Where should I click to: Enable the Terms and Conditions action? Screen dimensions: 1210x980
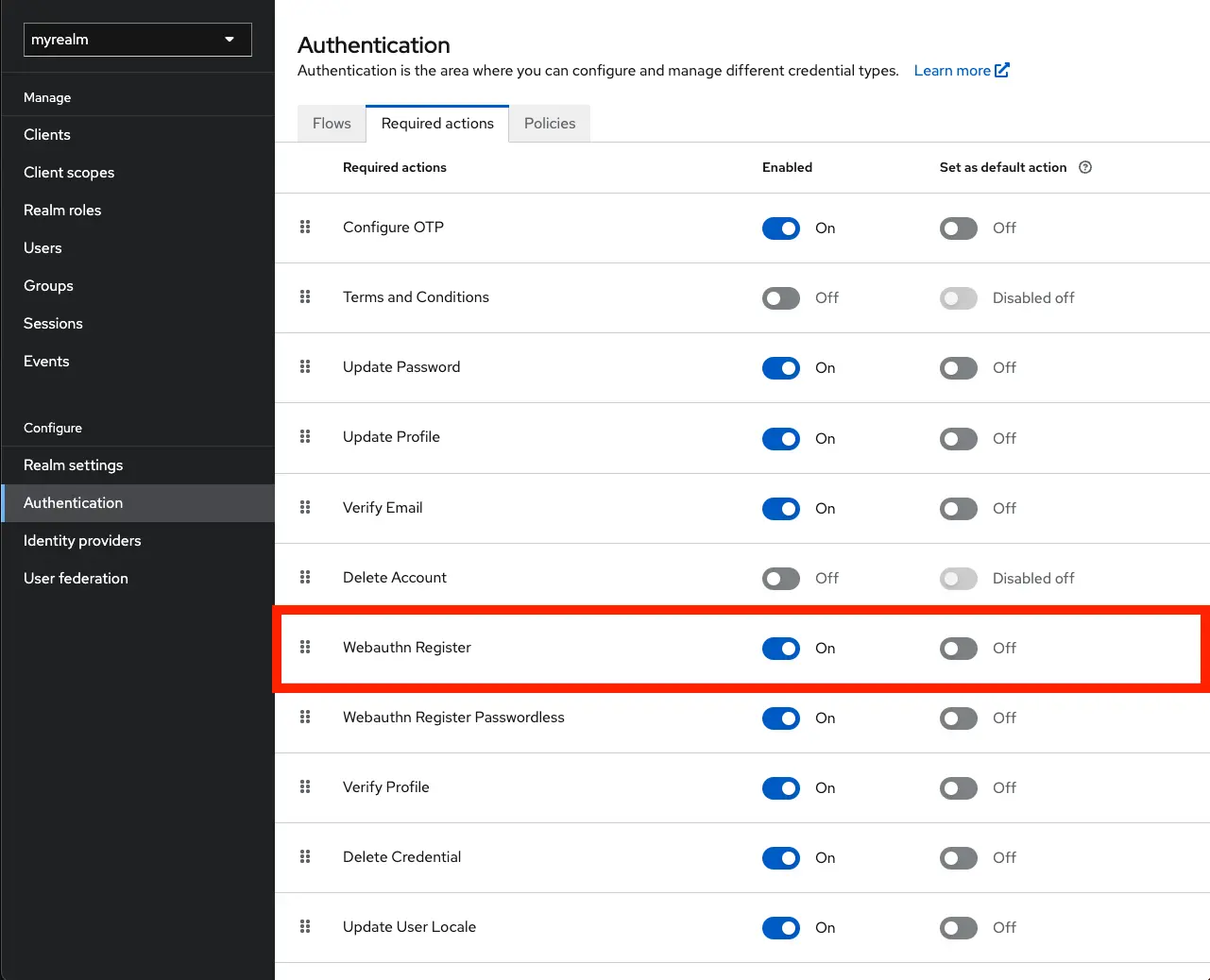tap(781, 297)
